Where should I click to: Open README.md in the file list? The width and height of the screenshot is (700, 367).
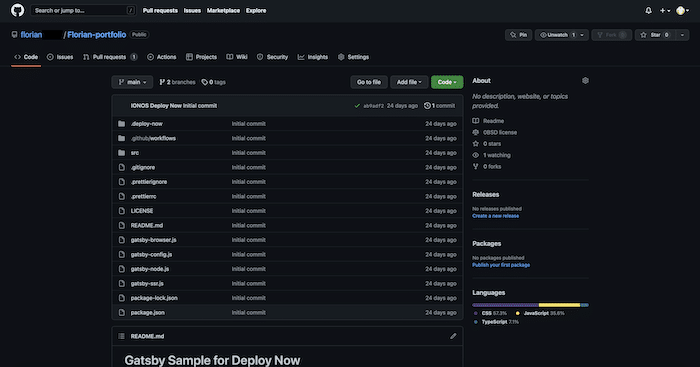[x=147, y=225]
